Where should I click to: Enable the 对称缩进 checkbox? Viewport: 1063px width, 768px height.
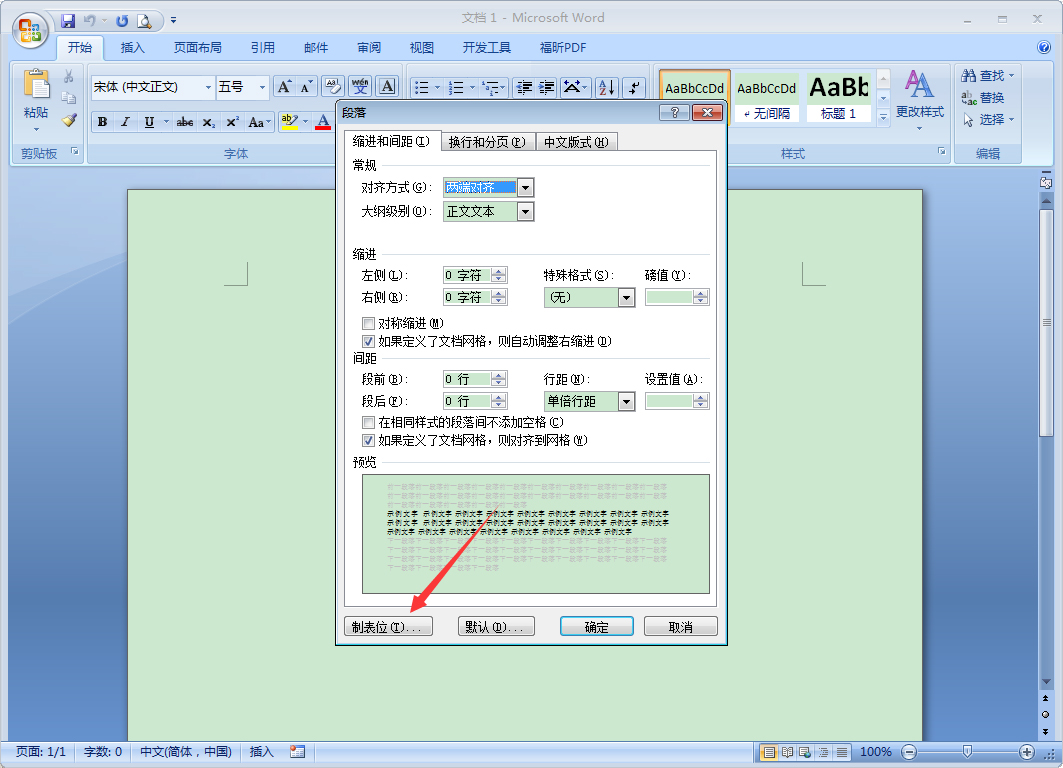click(x=369, y=323)
